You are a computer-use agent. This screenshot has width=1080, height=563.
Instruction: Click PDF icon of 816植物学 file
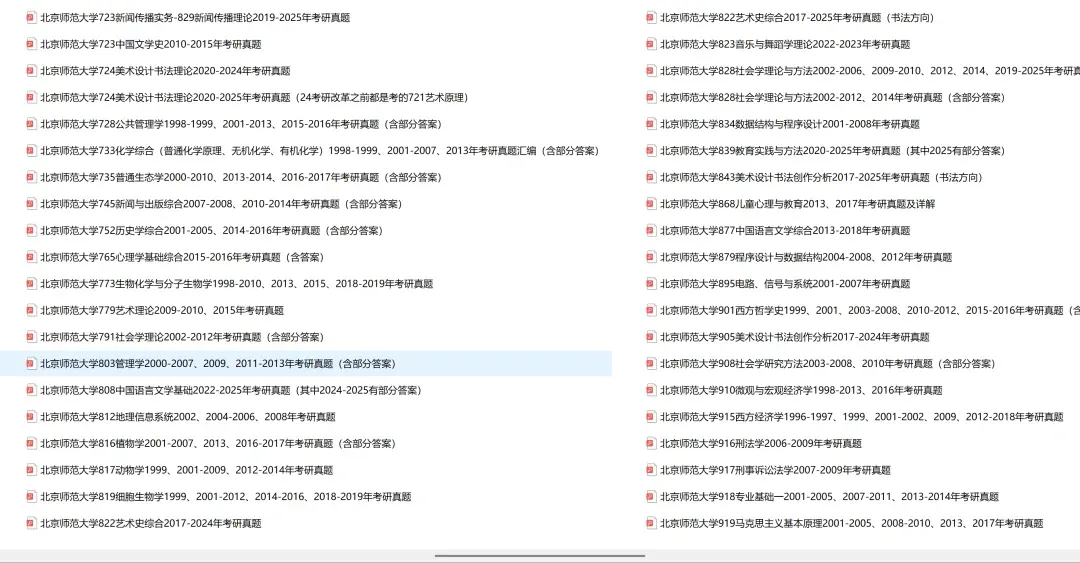click(31, 443)
